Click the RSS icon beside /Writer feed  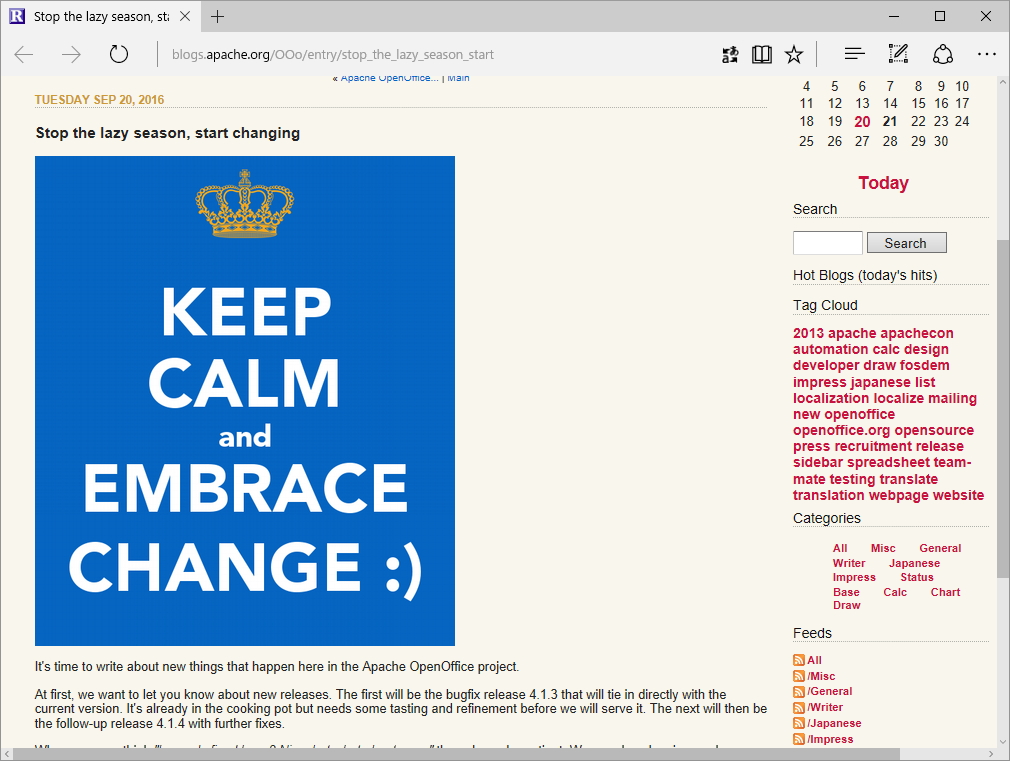(x=799, y=708)
